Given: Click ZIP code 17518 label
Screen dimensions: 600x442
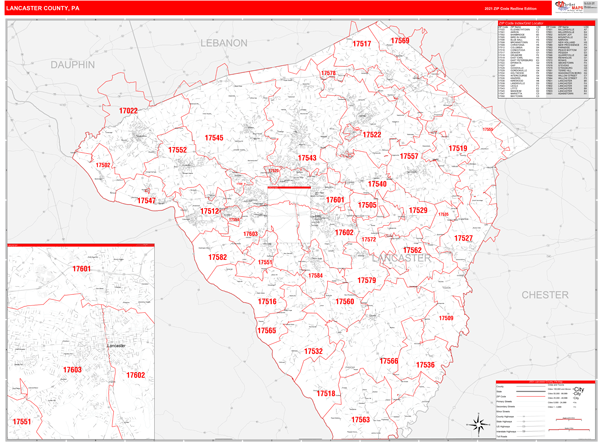Looking at the screenshot, I should click(326, 393).
